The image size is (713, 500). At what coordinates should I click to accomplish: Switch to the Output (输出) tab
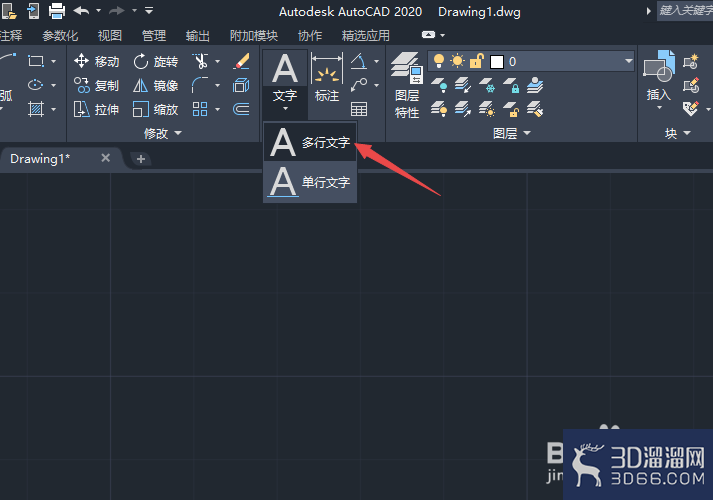[198, 35]
